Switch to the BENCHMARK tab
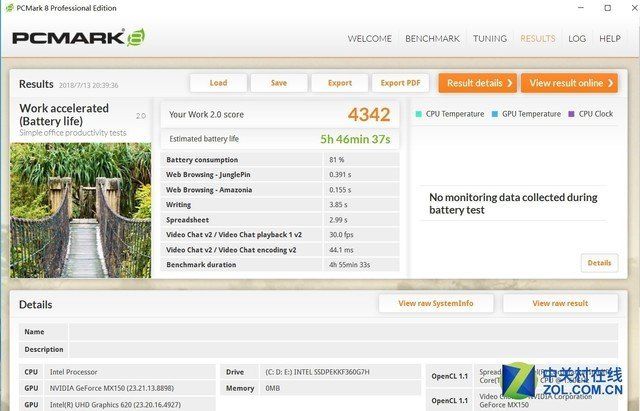This screenshot has height=411, width=640. tap(432, 39)
